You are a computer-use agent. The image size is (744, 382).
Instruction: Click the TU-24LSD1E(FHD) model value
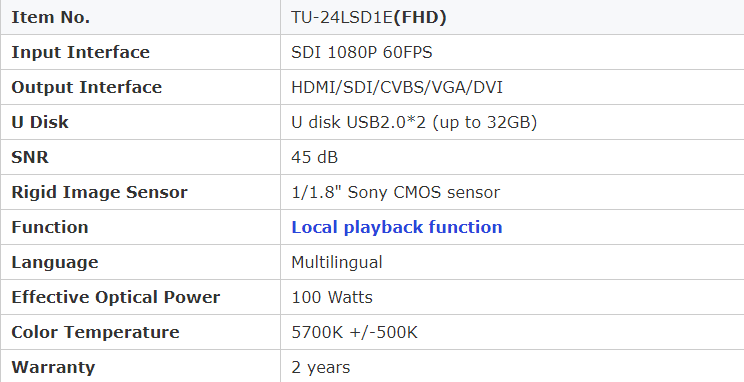pos(369,18)
